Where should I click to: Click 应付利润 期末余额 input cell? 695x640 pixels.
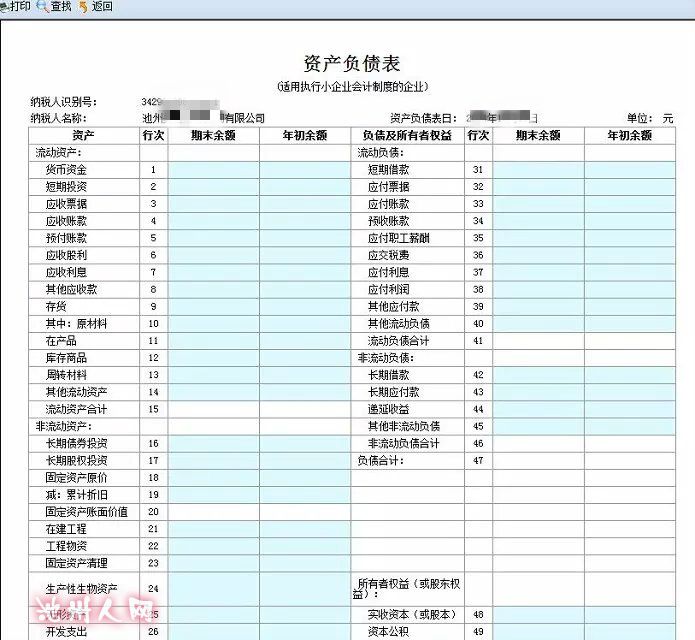point(538,290)
